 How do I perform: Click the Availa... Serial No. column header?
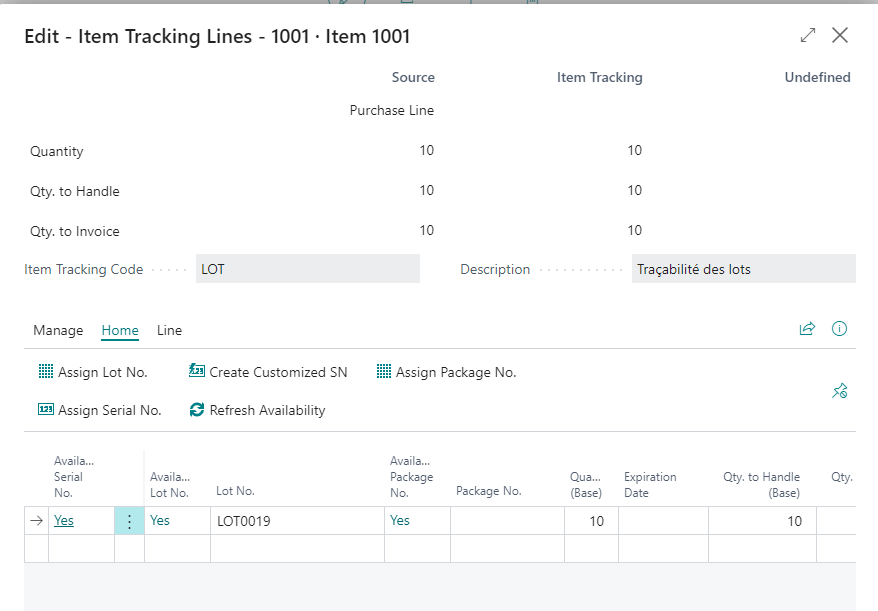coord(74,477)
